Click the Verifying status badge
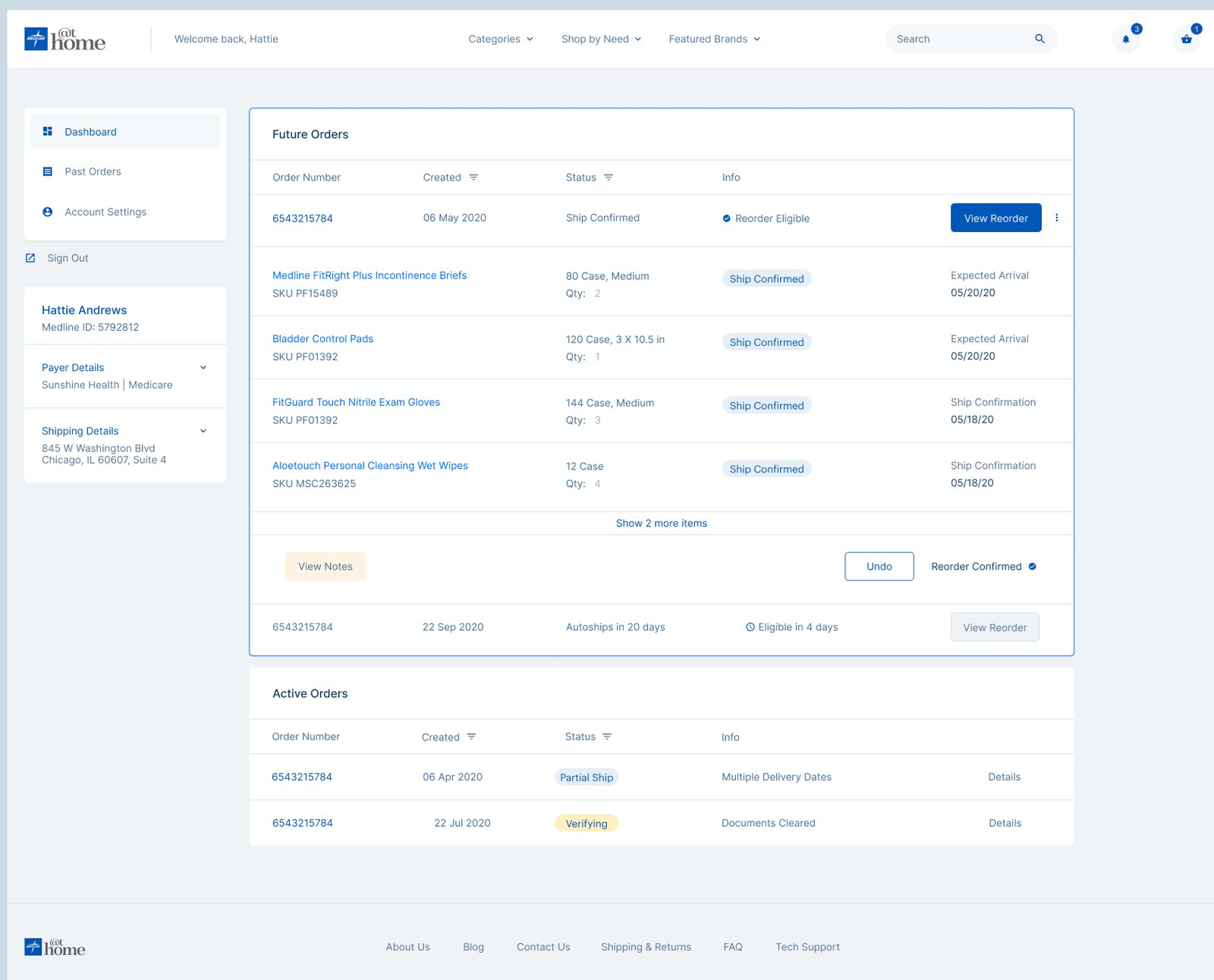This screenshot has width=1214, height=980. click(587, 824)
